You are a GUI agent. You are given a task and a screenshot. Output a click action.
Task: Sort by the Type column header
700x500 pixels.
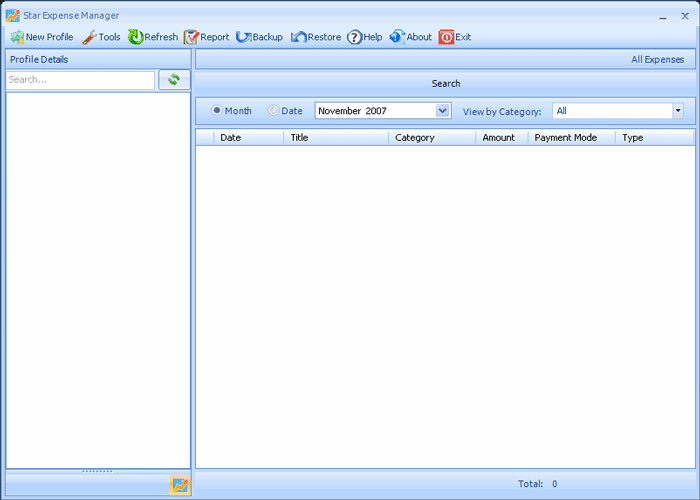[655, 138]
